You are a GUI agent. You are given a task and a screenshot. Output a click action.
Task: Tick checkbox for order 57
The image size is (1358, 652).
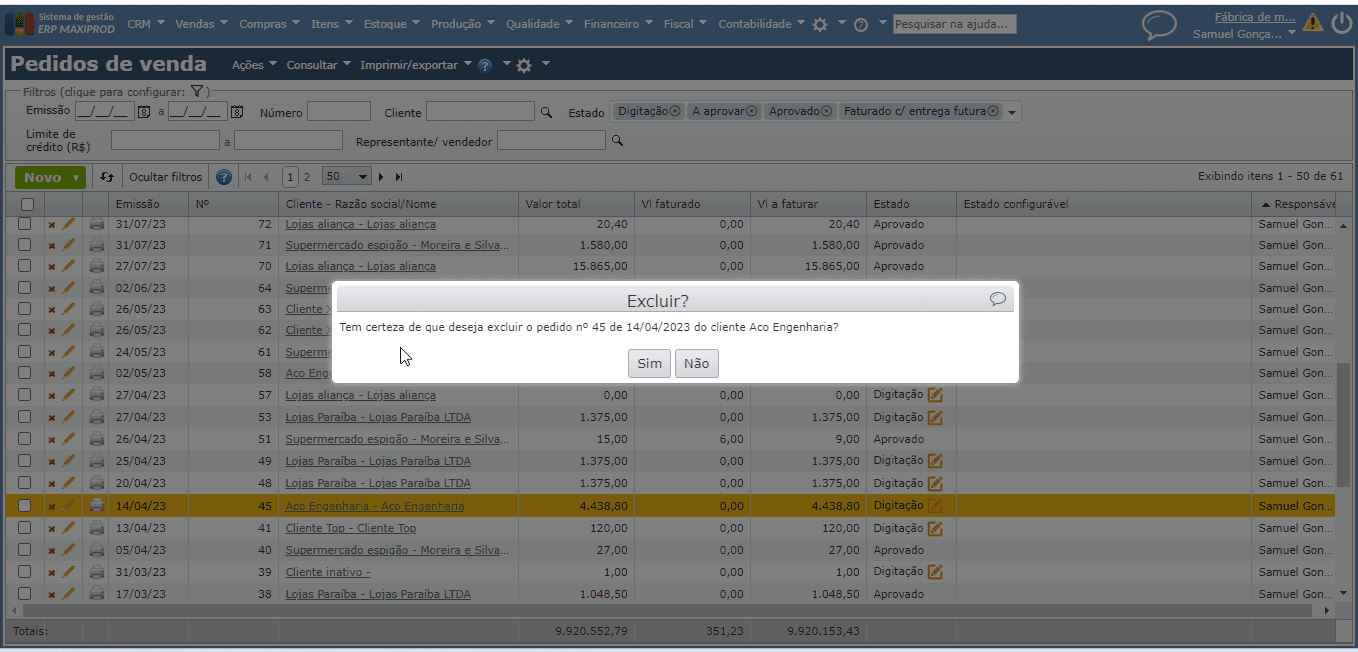point(25,395)
